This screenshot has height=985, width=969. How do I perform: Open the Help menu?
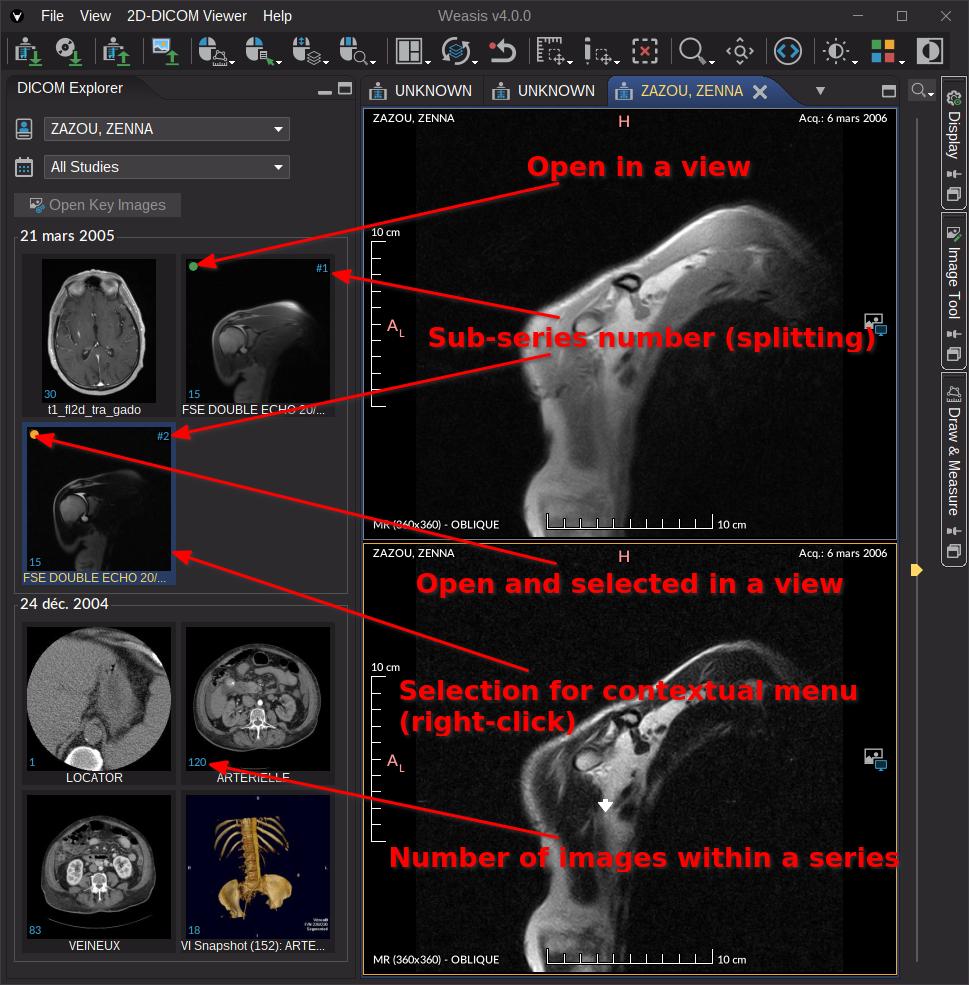[277, 16]
